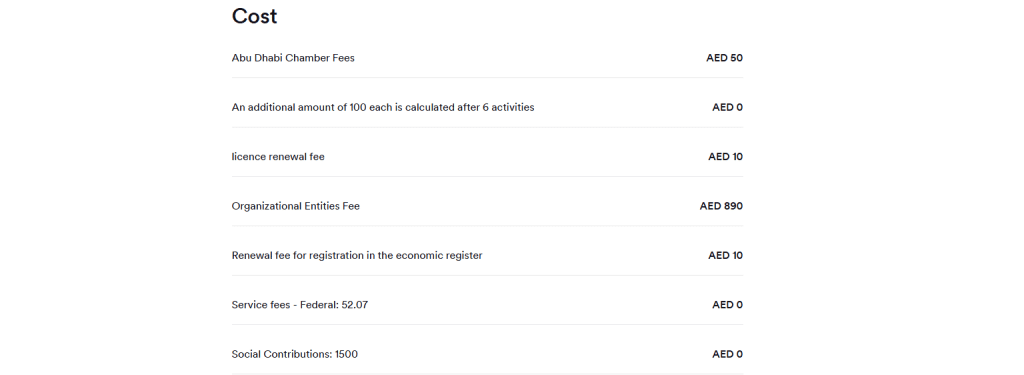Click AED 0 next to additional activities row
Image resolution: width=1024 pixels, height=375 pixels.
coord(728,107)
